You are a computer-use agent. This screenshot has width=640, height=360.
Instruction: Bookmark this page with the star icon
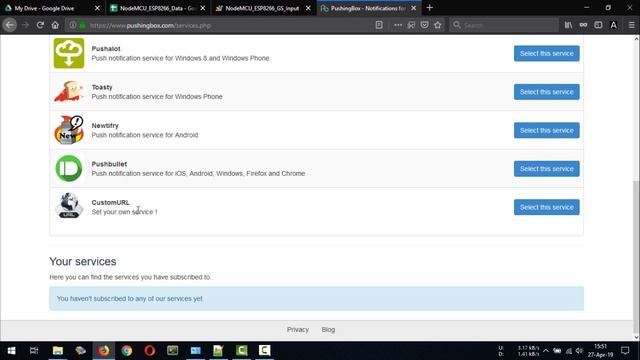coord(438,25)
